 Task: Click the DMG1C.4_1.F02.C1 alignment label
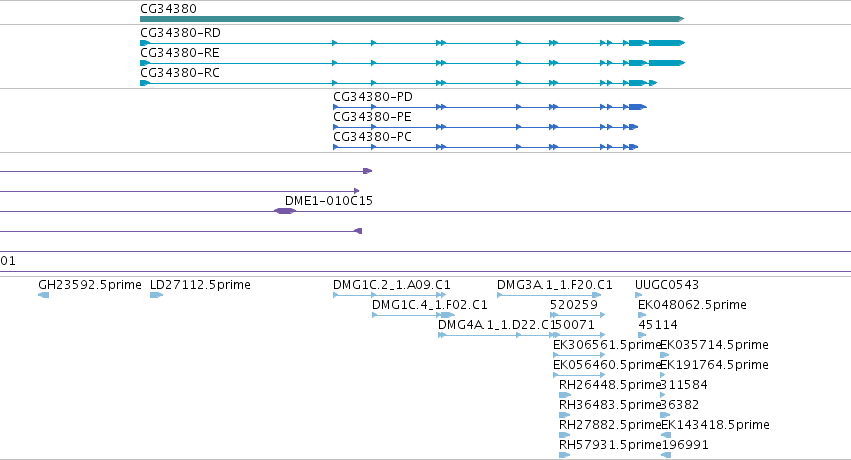tap(430, 305)
